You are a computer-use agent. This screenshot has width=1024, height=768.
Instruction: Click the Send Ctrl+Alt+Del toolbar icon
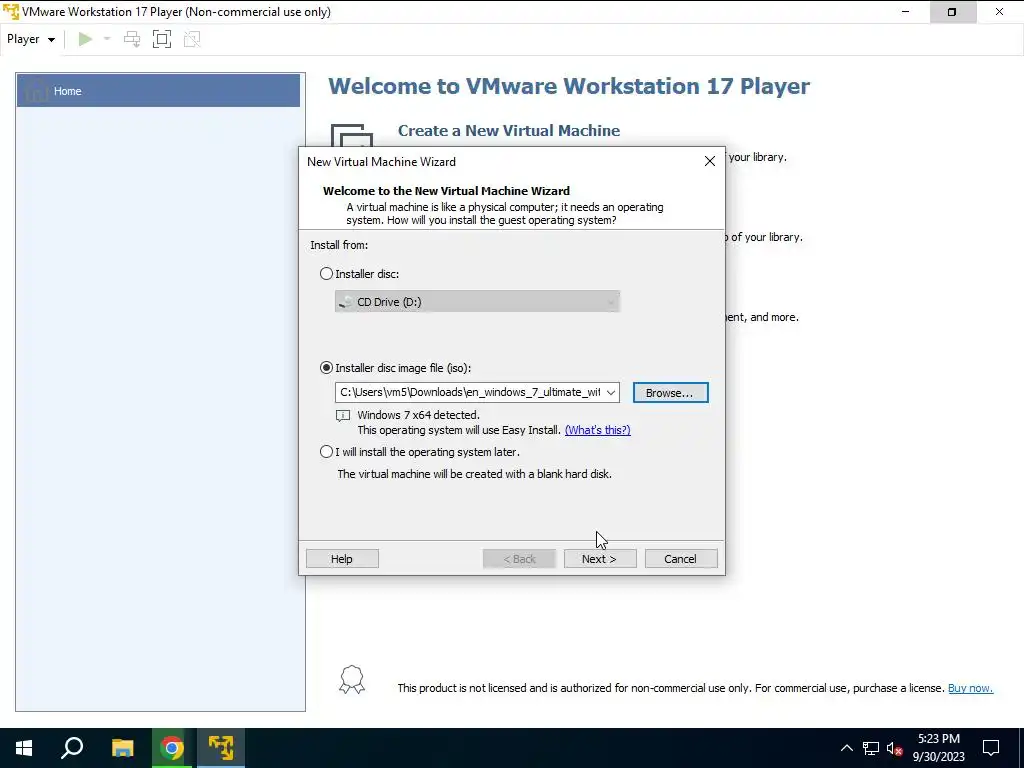[x=132, y=39]
